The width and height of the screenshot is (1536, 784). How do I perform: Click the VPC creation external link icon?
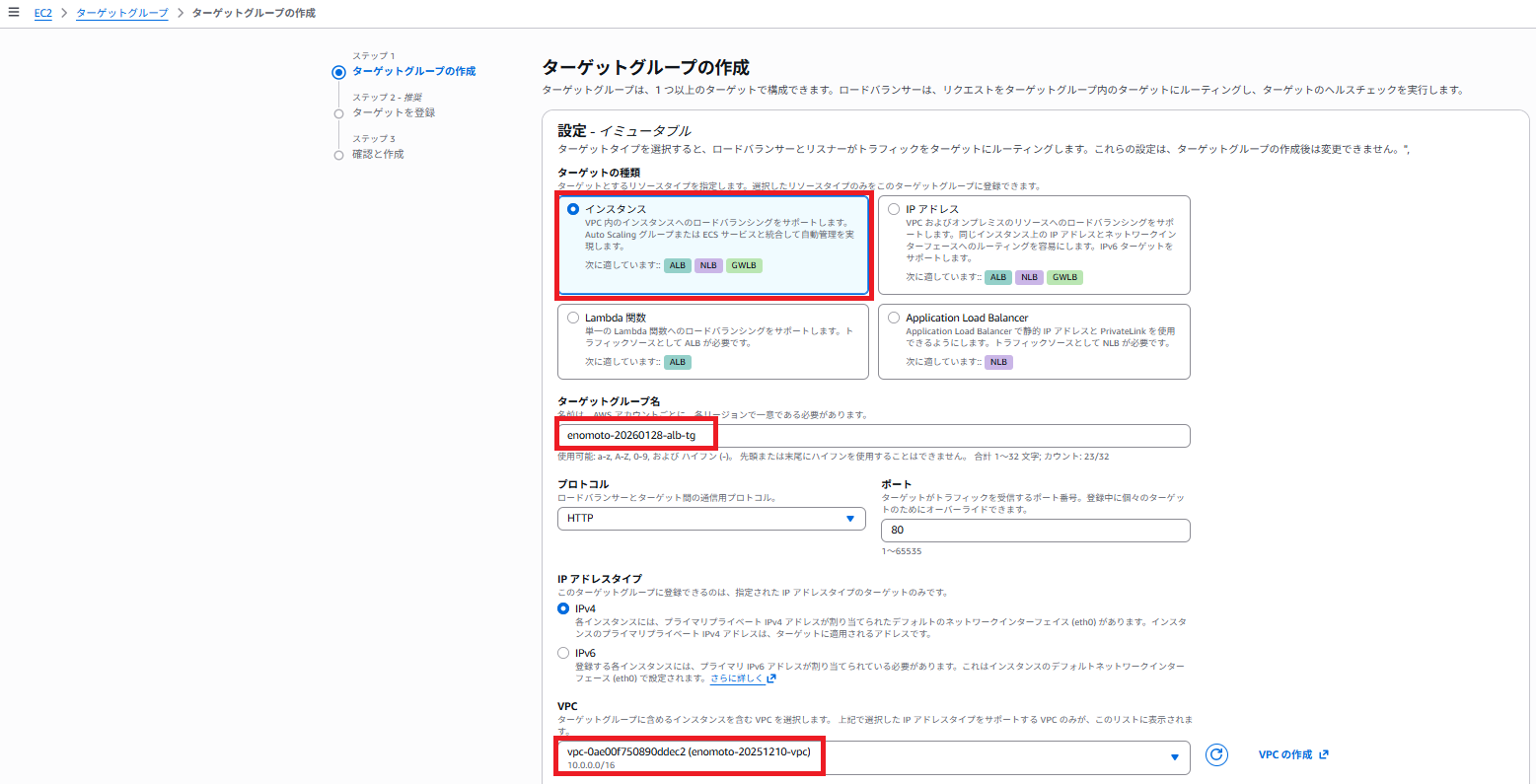1324,754
